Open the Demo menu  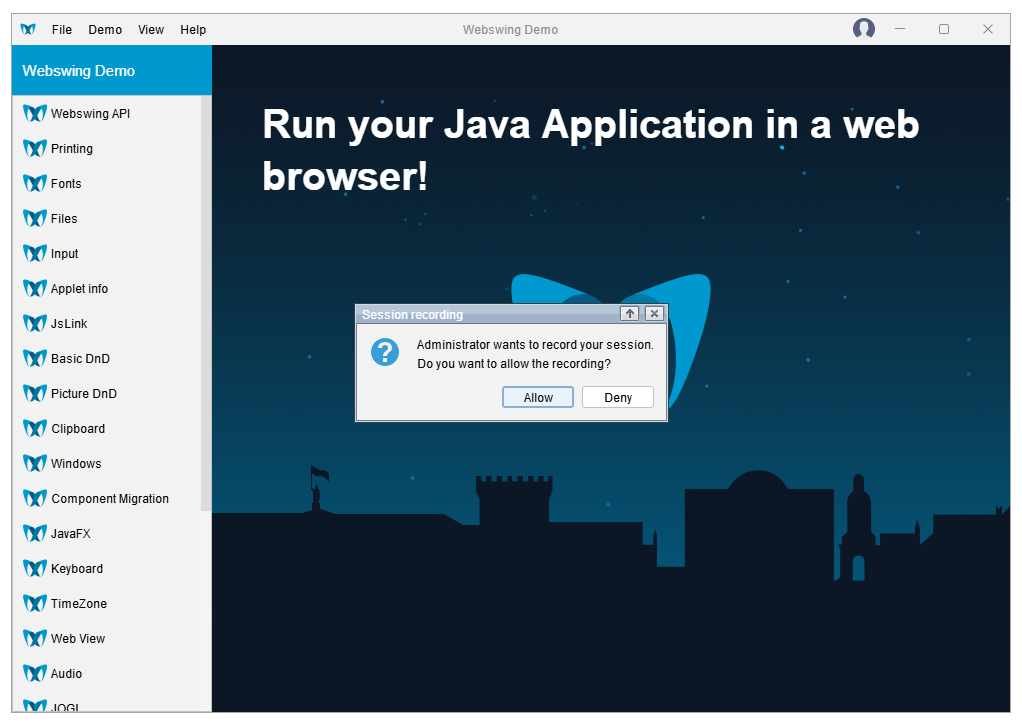coord(105,29)
